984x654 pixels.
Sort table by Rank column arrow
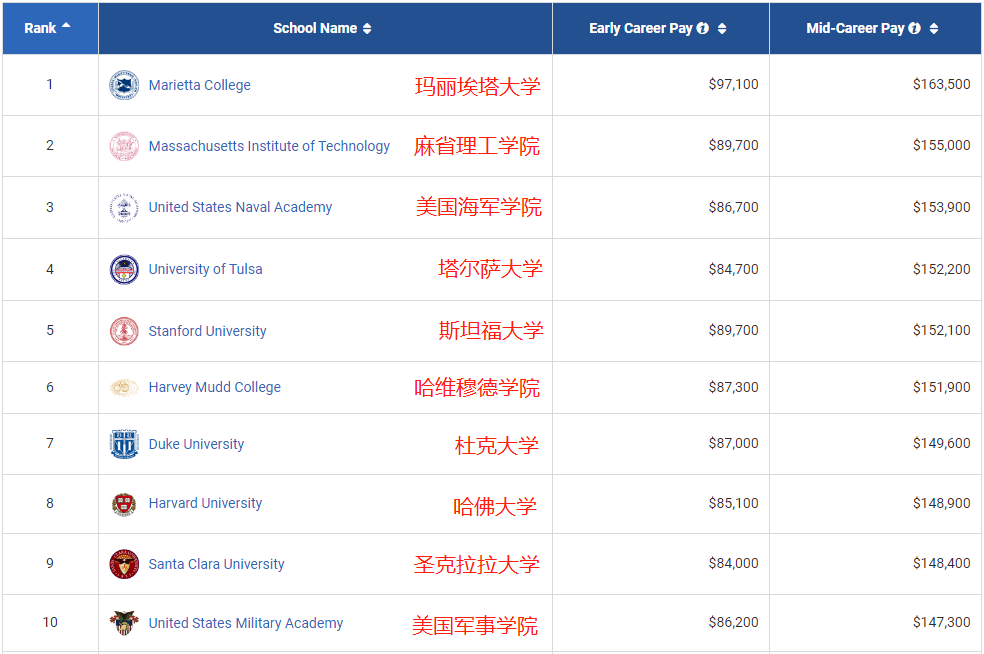pos(66,27)
